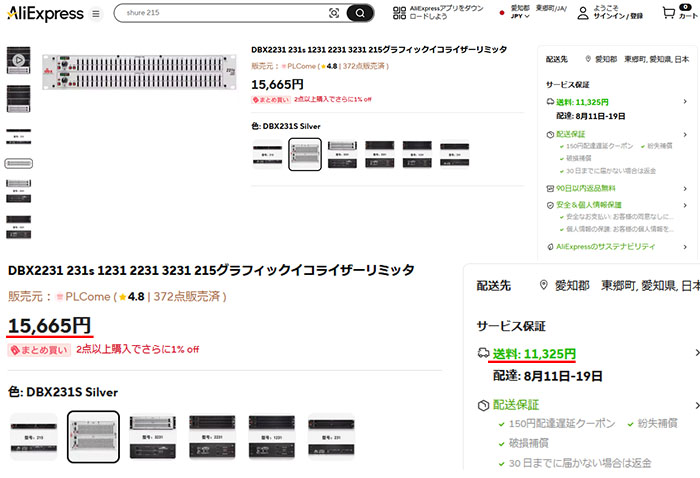
Task: Open AliExpressのサステナビリティ link
Action: coord(605,246)
